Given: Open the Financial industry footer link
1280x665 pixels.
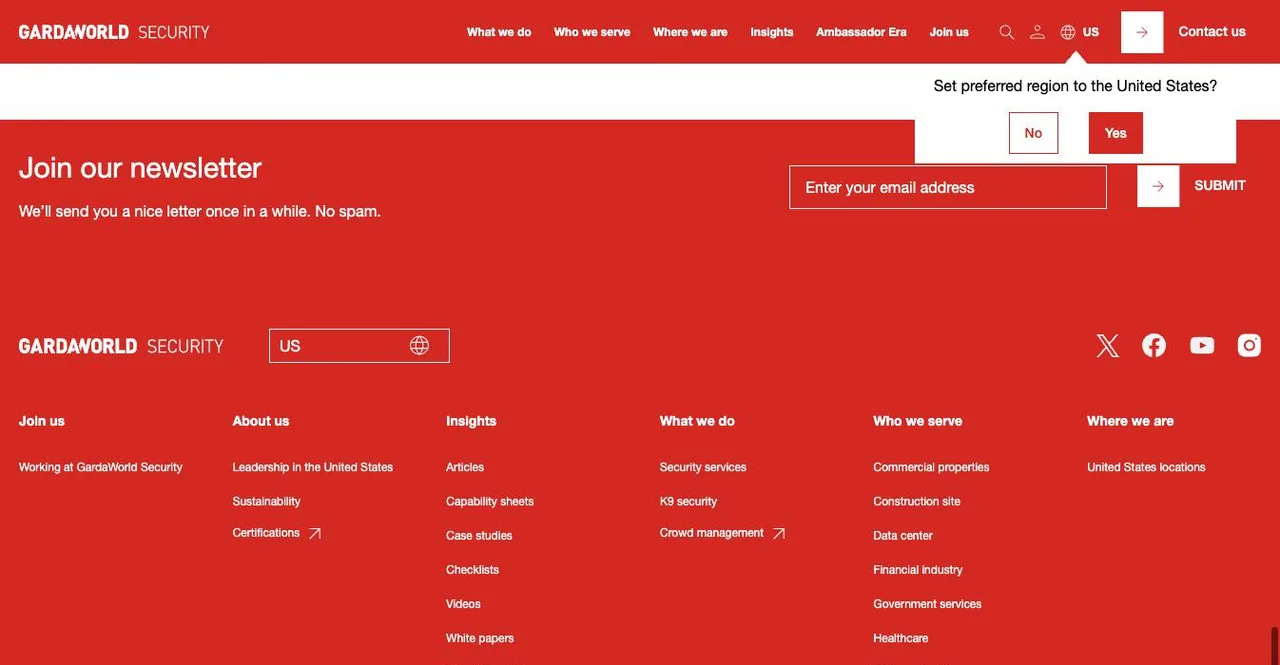Looking at the screenshot, I should tap(918, 569).
